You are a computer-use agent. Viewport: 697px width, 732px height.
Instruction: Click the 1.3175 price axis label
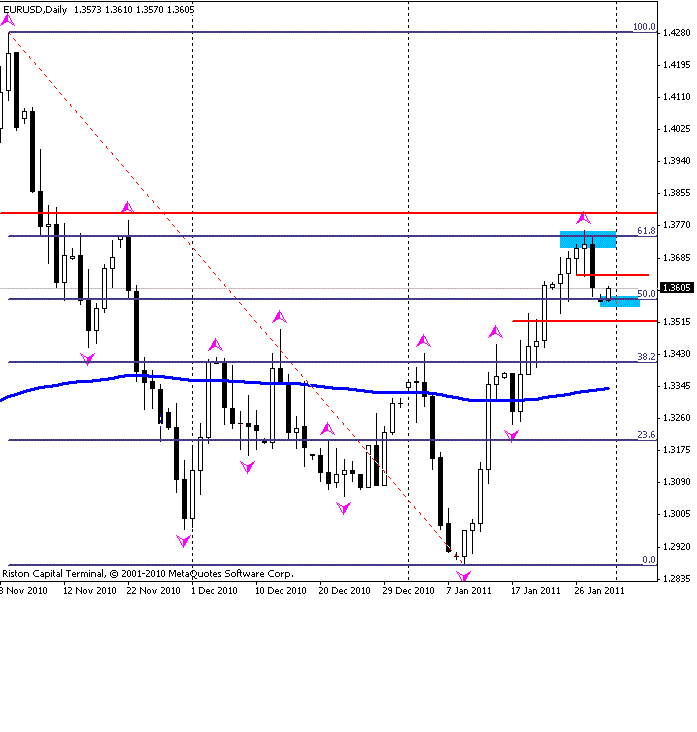(x=676, y=450)
